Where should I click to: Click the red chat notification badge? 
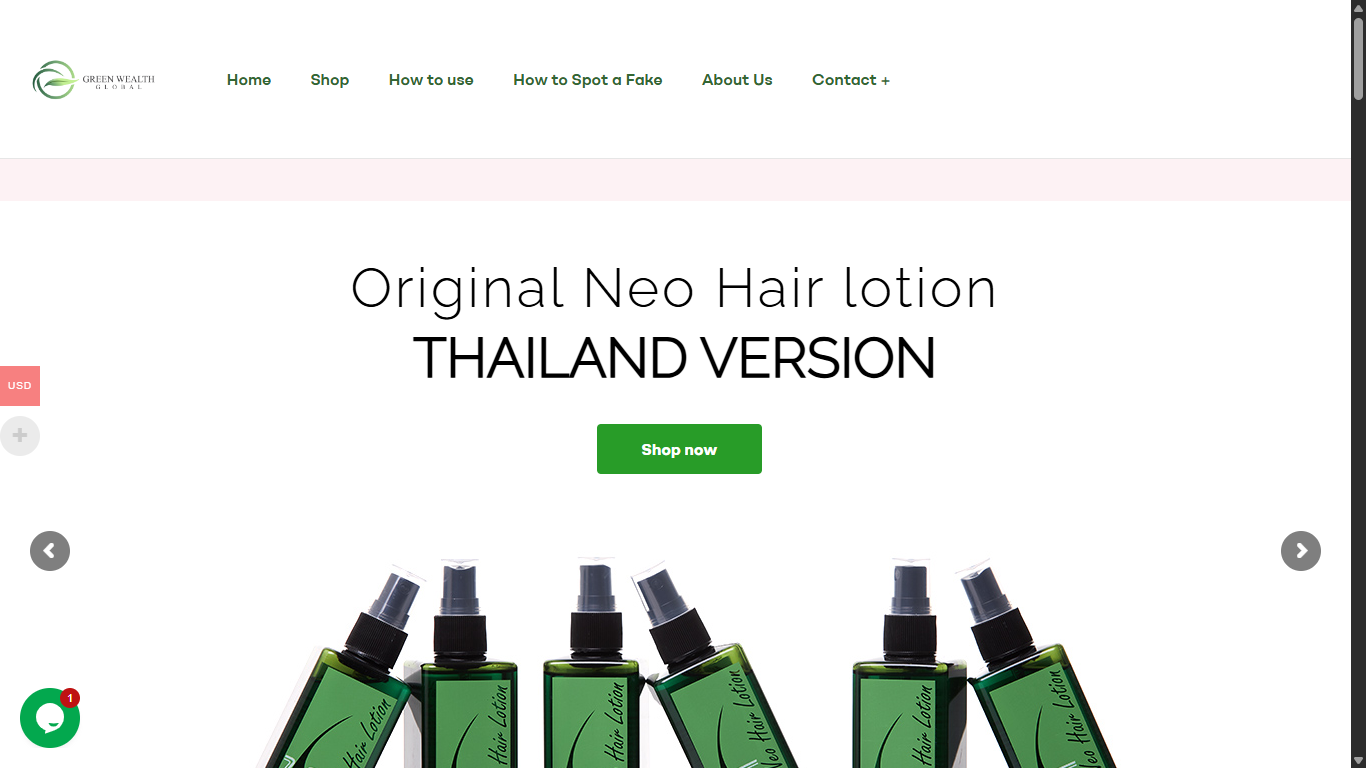coord(70,698)
